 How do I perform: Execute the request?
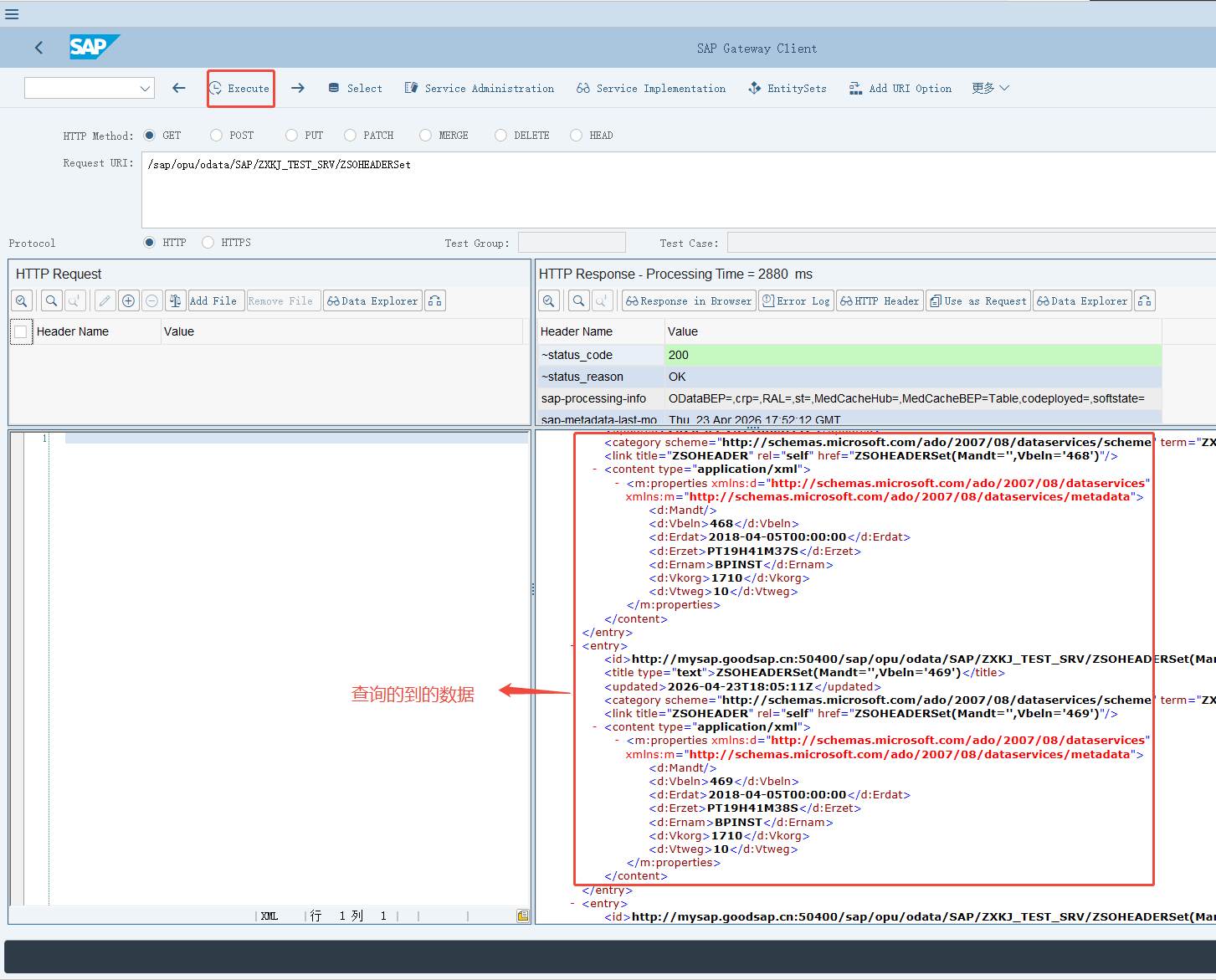(240, 88)
